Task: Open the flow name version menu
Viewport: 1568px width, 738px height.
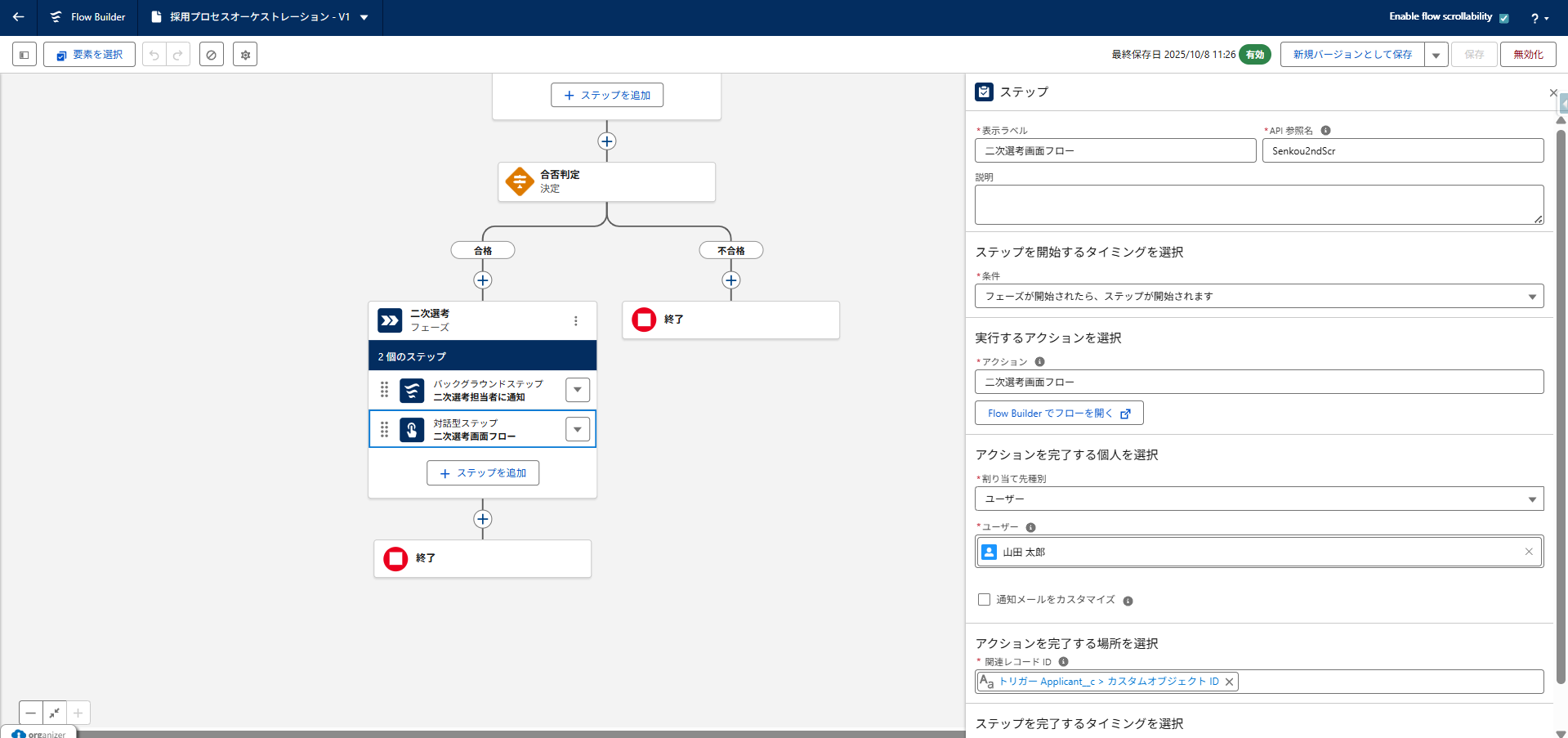Action: [364, 17]
